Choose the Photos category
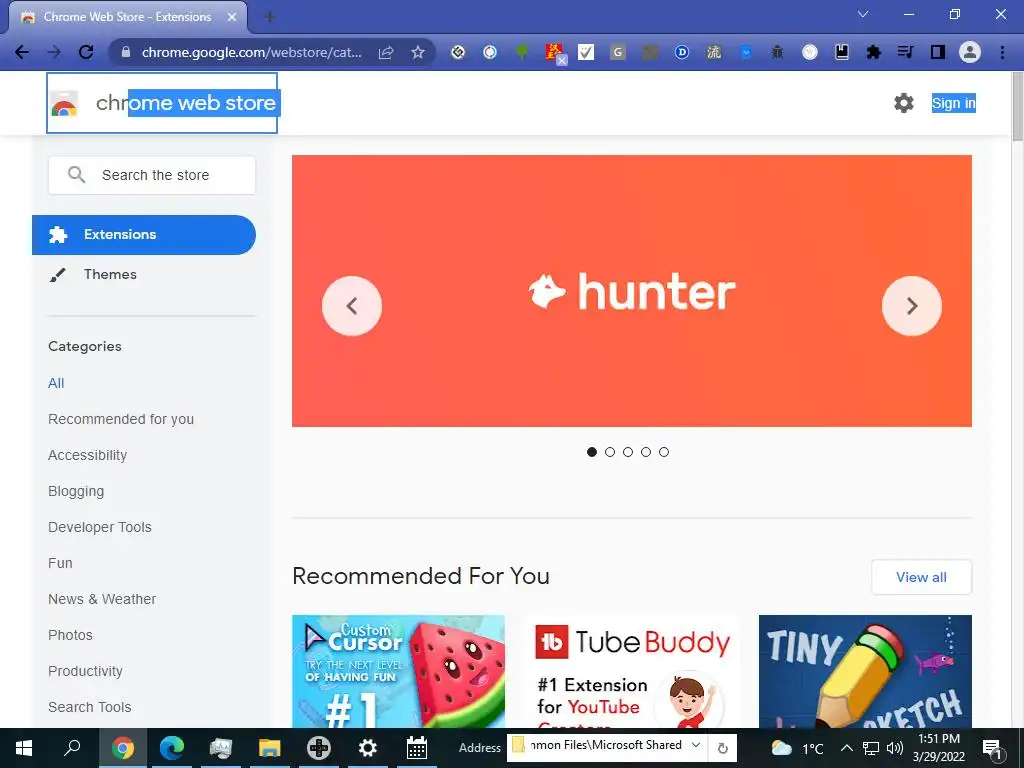This screenshot has height=768, width=1024. pos(71,635)
